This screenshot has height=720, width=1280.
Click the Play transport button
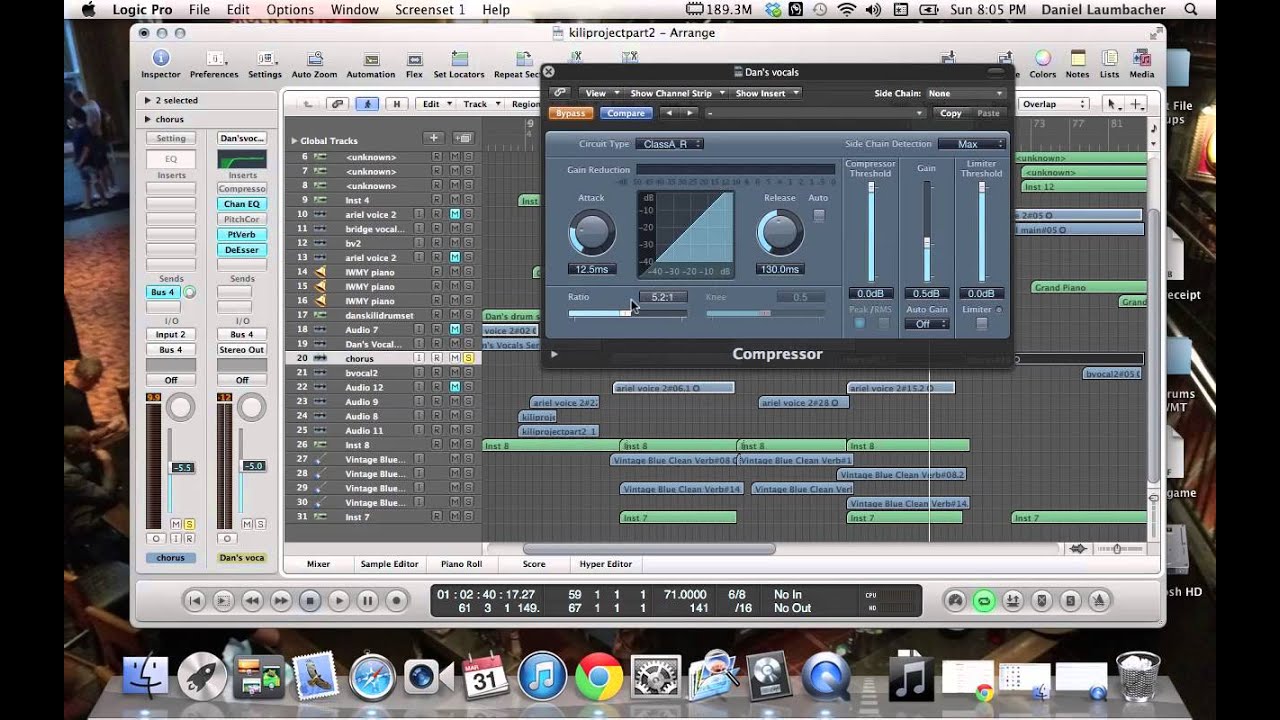click(x=339, y=600)
